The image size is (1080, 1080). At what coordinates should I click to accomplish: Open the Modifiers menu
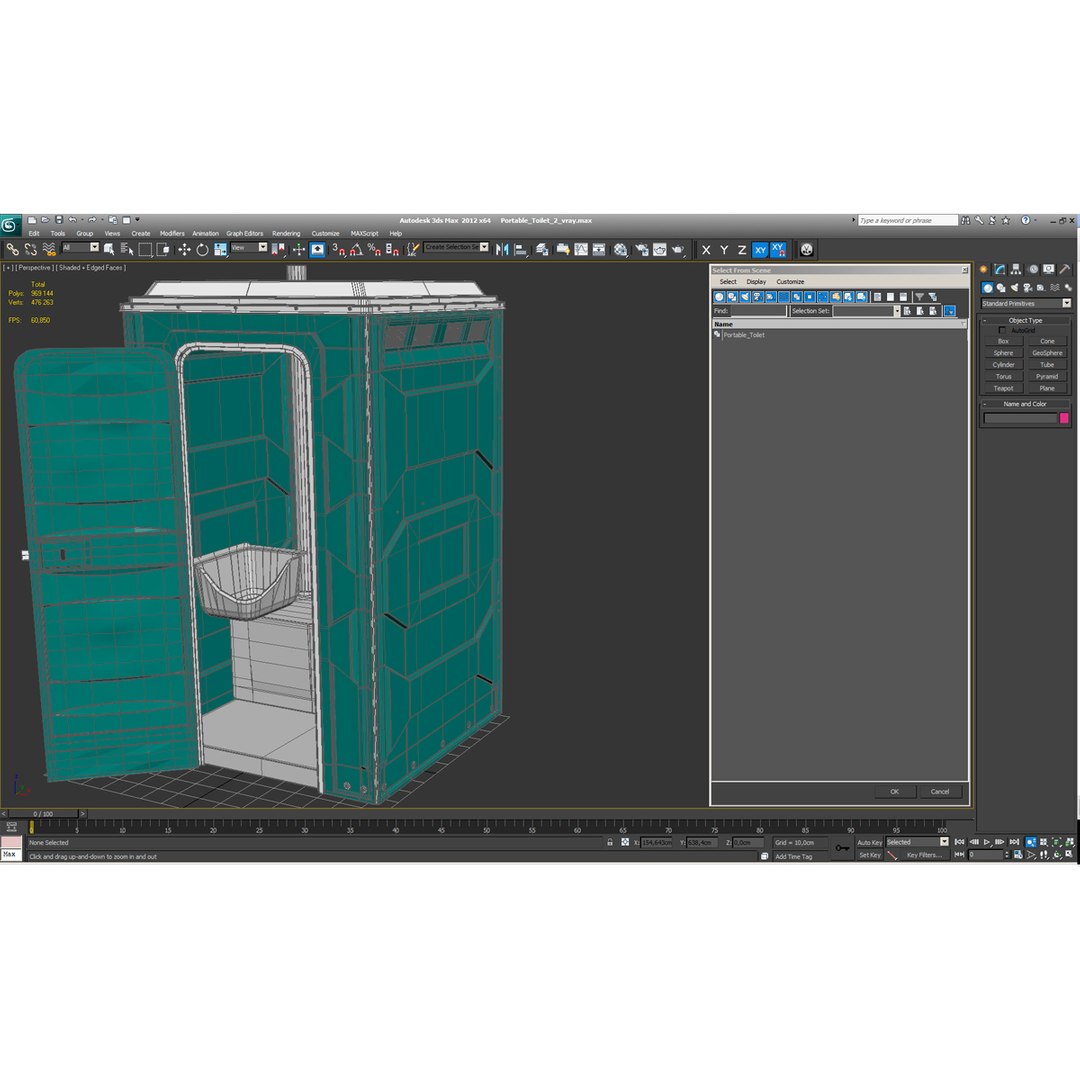(172, 233)
